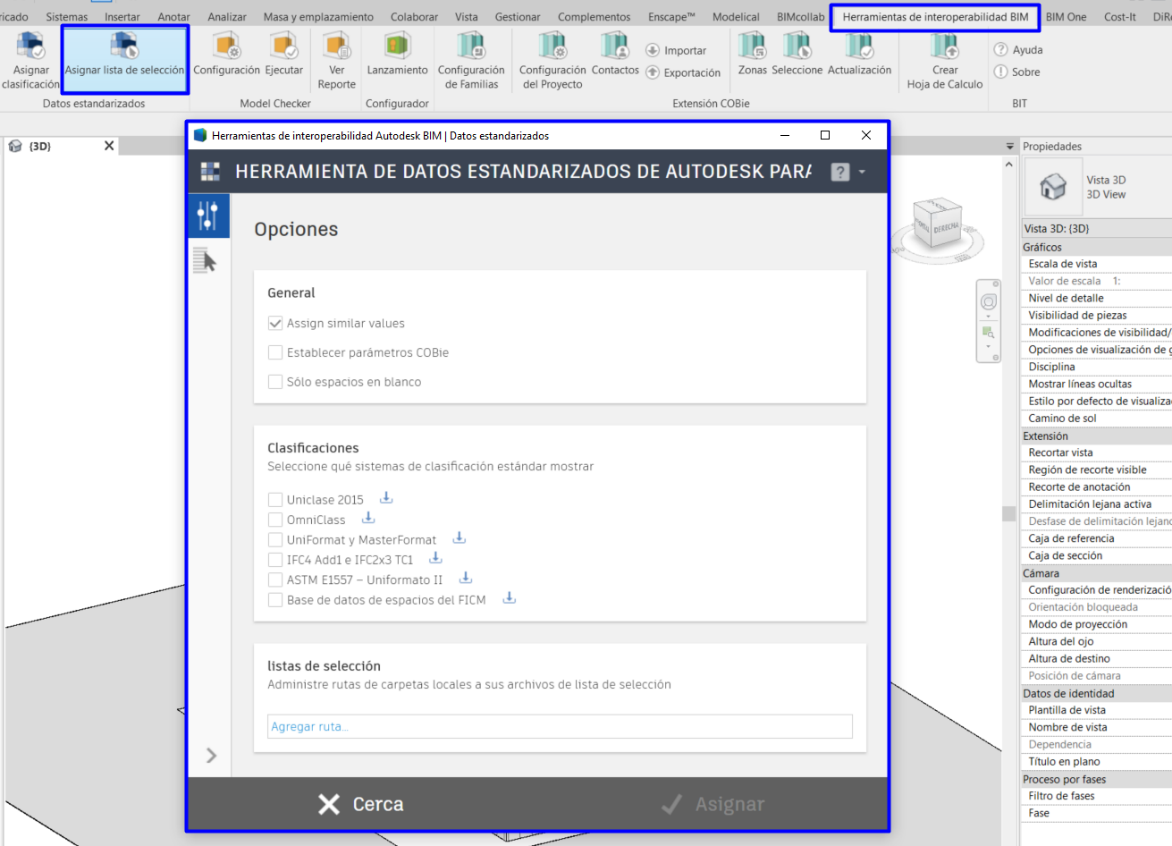The height and width of the screenshot is (846, 1172).
Task: Expand the dialog sidebar with the chevron
Action: [x=211, y=756]
